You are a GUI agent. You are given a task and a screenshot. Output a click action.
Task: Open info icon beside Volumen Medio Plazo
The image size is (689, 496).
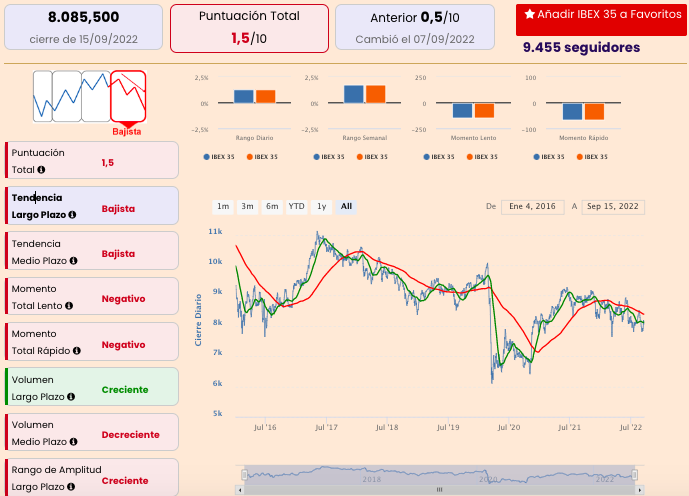coord(73,442)
